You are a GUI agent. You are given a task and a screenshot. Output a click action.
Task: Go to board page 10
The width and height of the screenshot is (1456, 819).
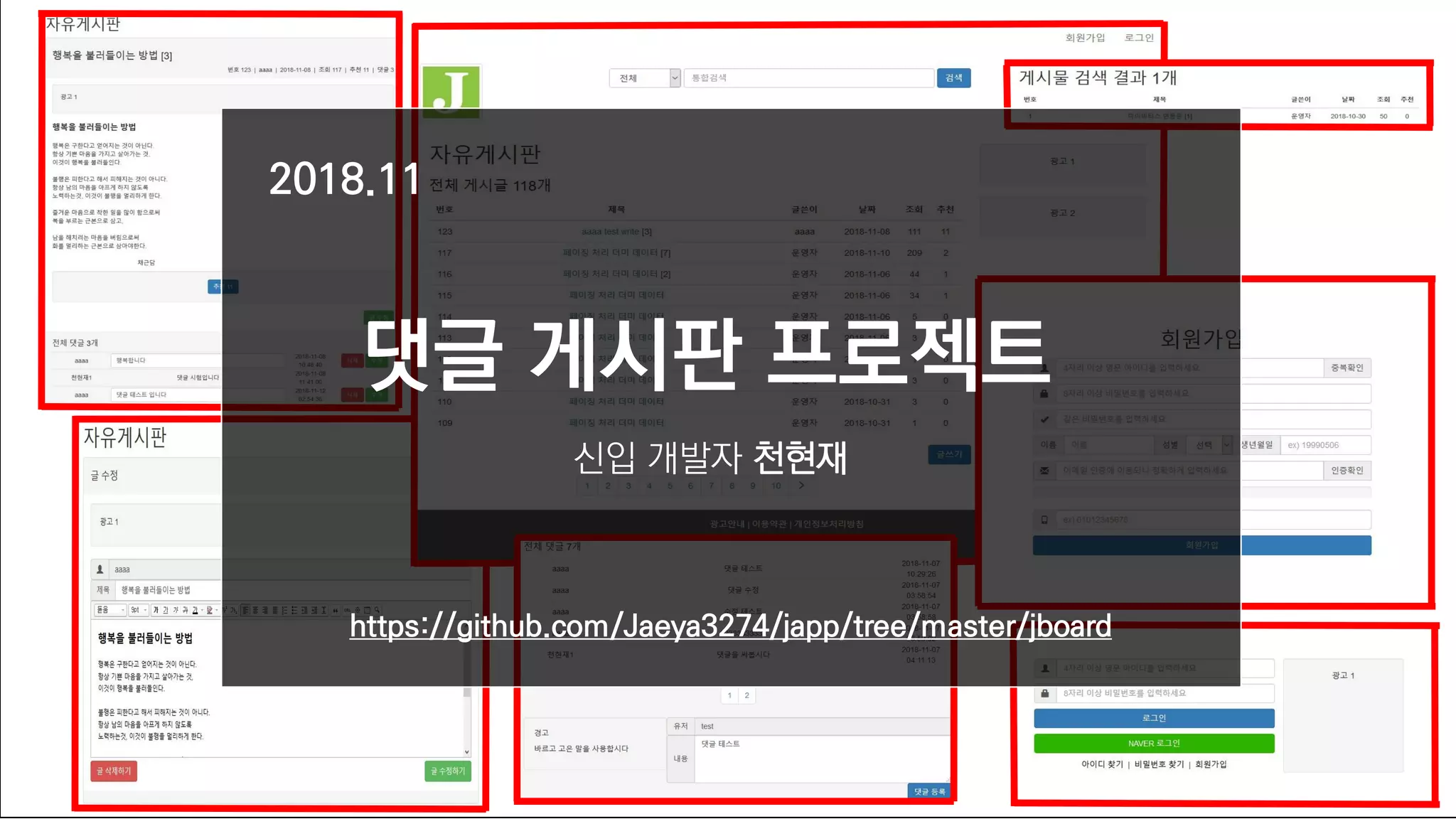point(776,486)
